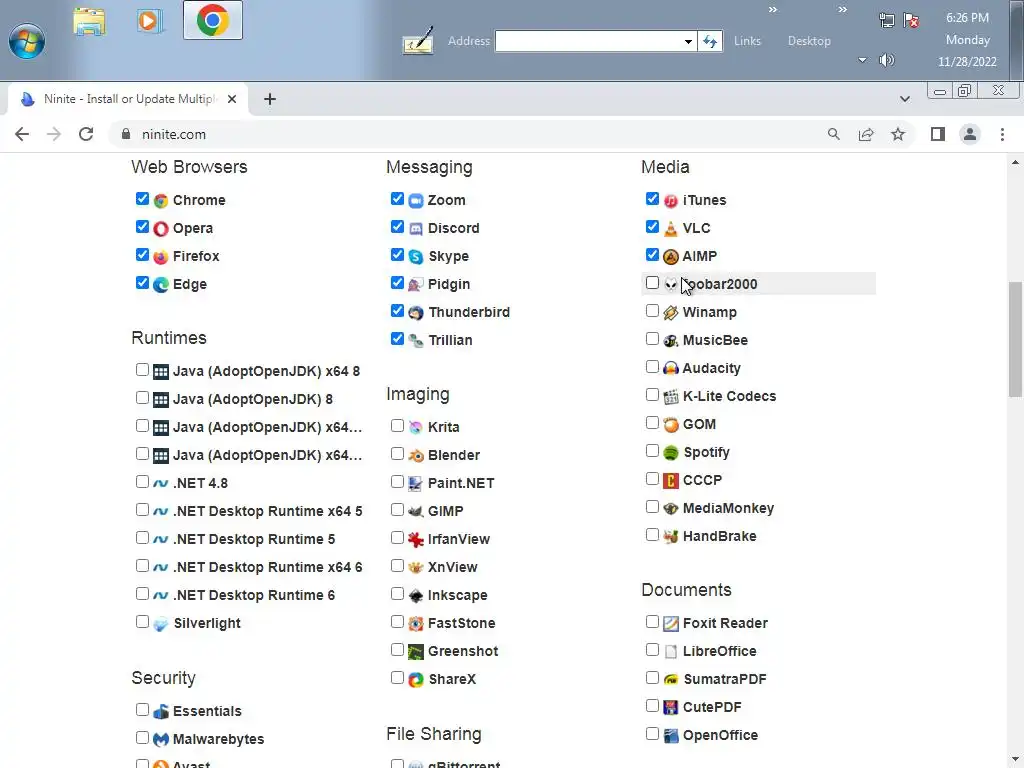The height and width of the screenshot is (768, 1024).
Task: Click the Firefox logo icon
Action: [x=161, y=257]
